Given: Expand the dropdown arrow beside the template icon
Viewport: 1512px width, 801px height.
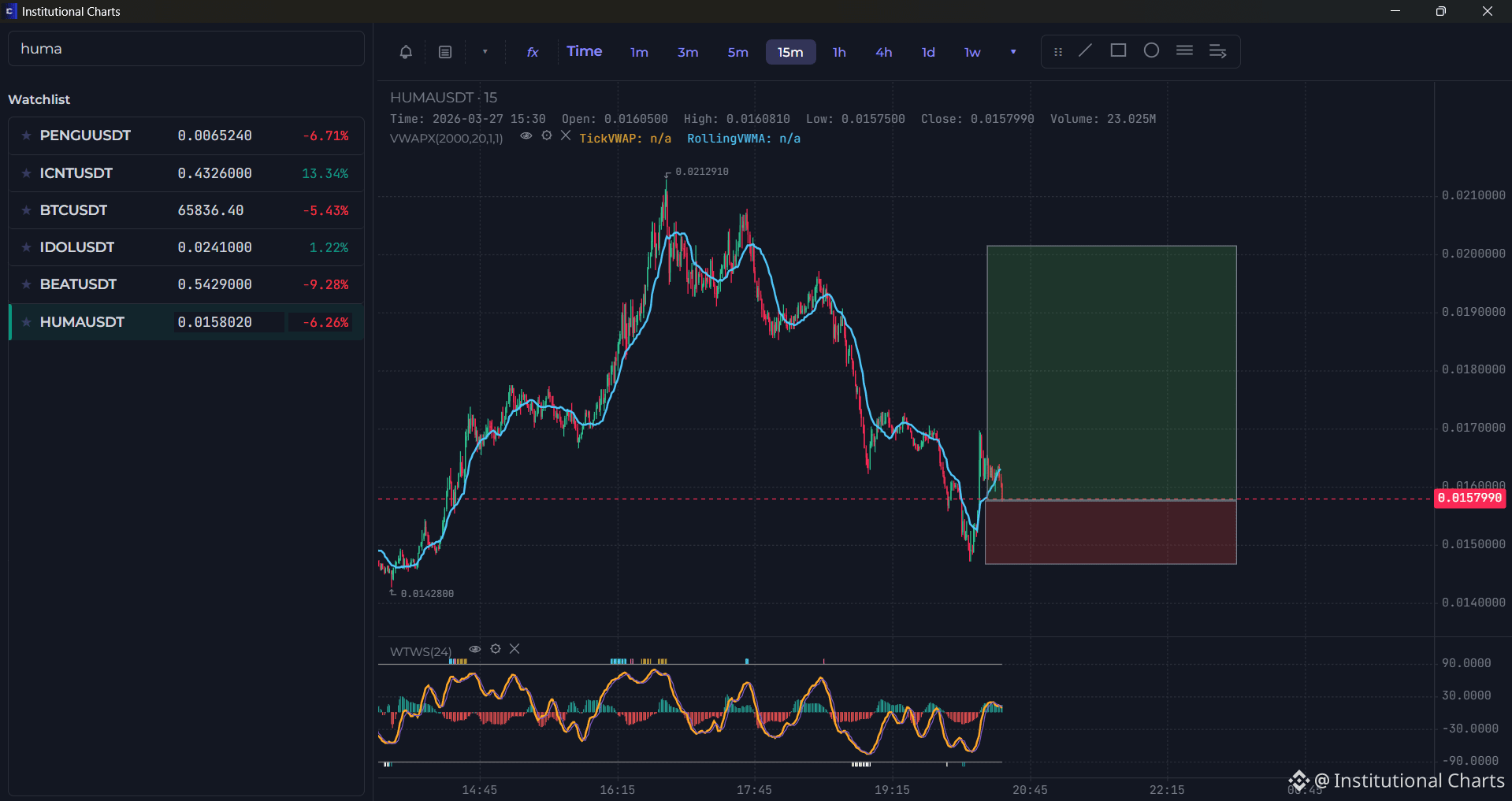Looking at the screenshot, I should [x=485, y=52].
